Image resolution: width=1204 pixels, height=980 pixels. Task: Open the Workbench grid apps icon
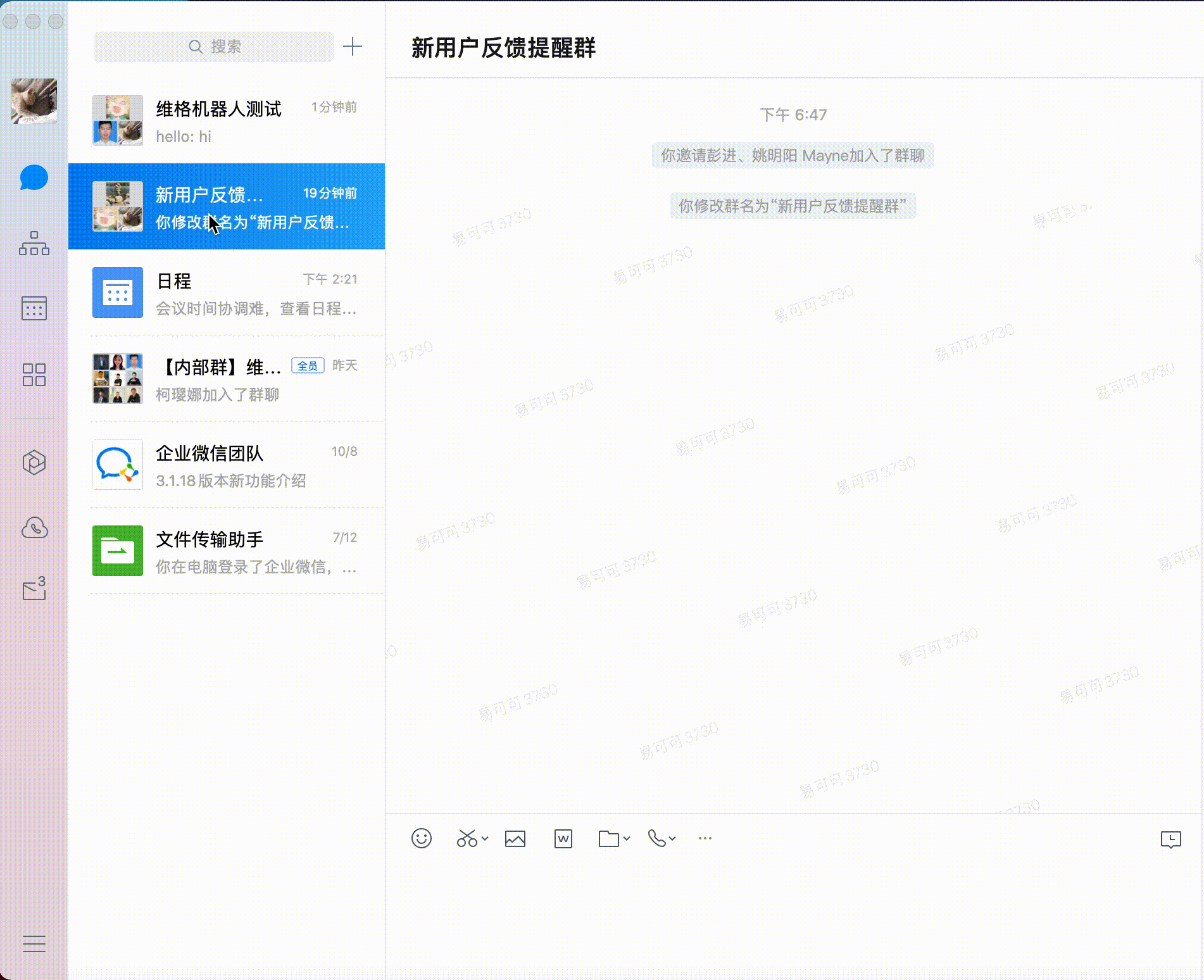(34, 374)
